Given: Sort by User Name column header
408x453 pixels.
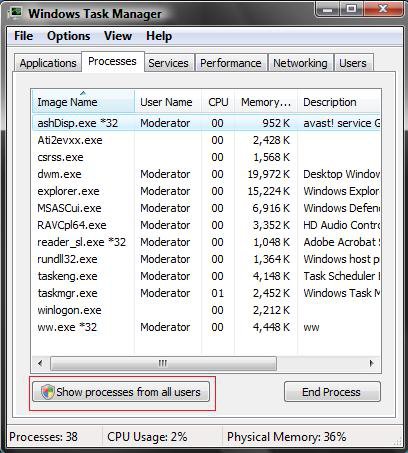Looking at the screenshot, I should click(x=168, y=102).
